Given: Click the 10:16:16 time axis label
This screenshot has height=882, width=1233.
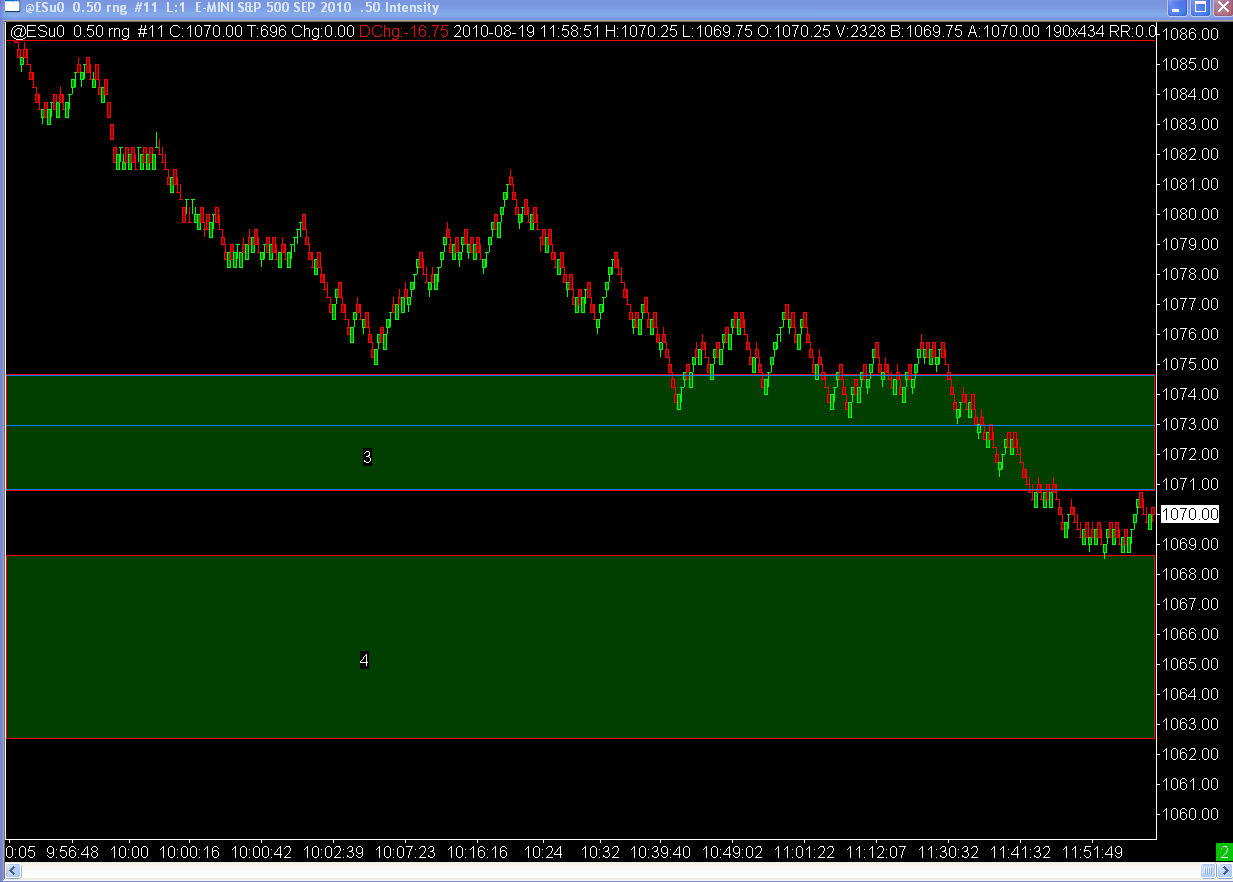Looking at the screenshot, I should 477,852.
